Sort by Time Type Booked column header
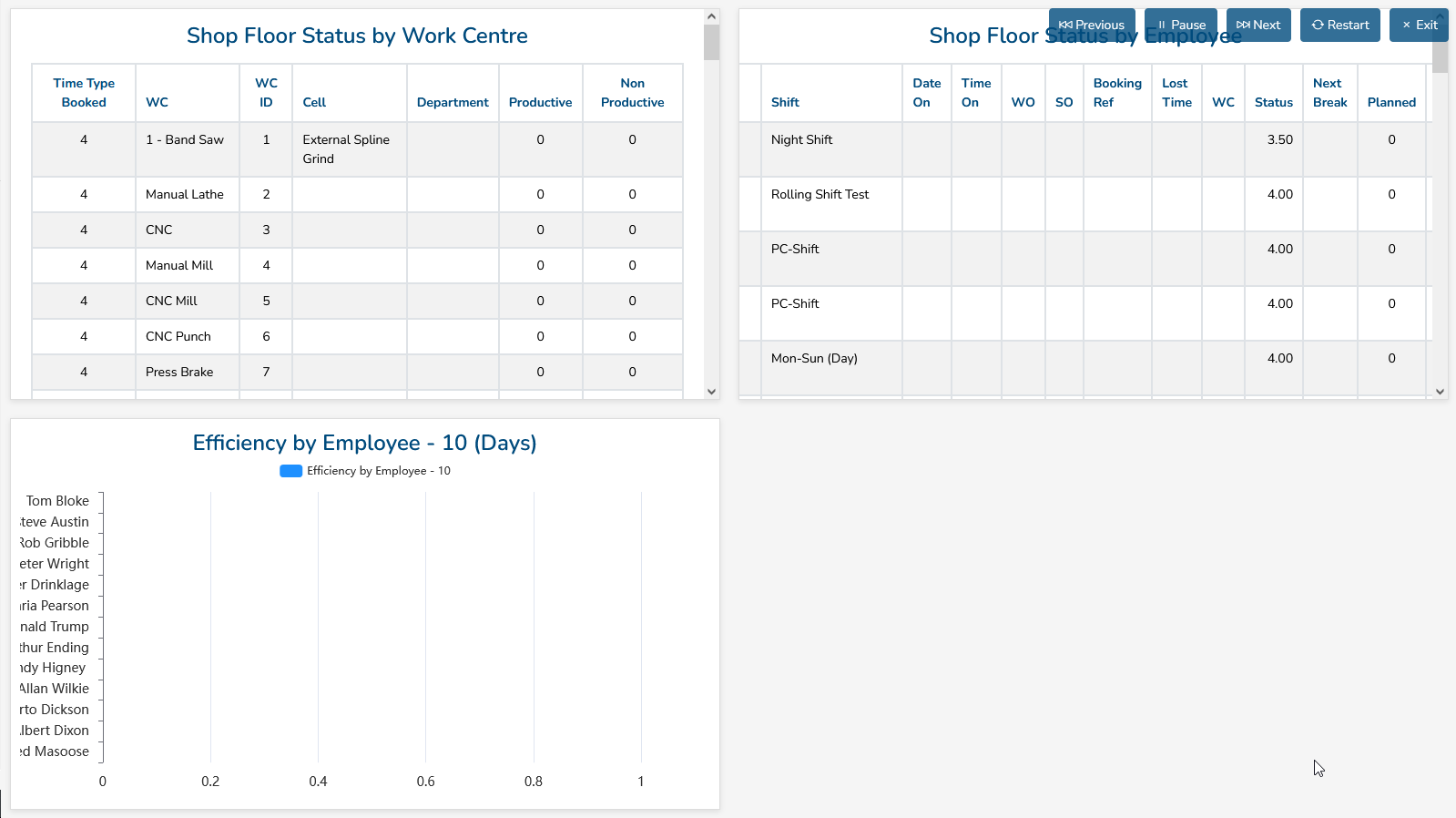 [84, 93]
